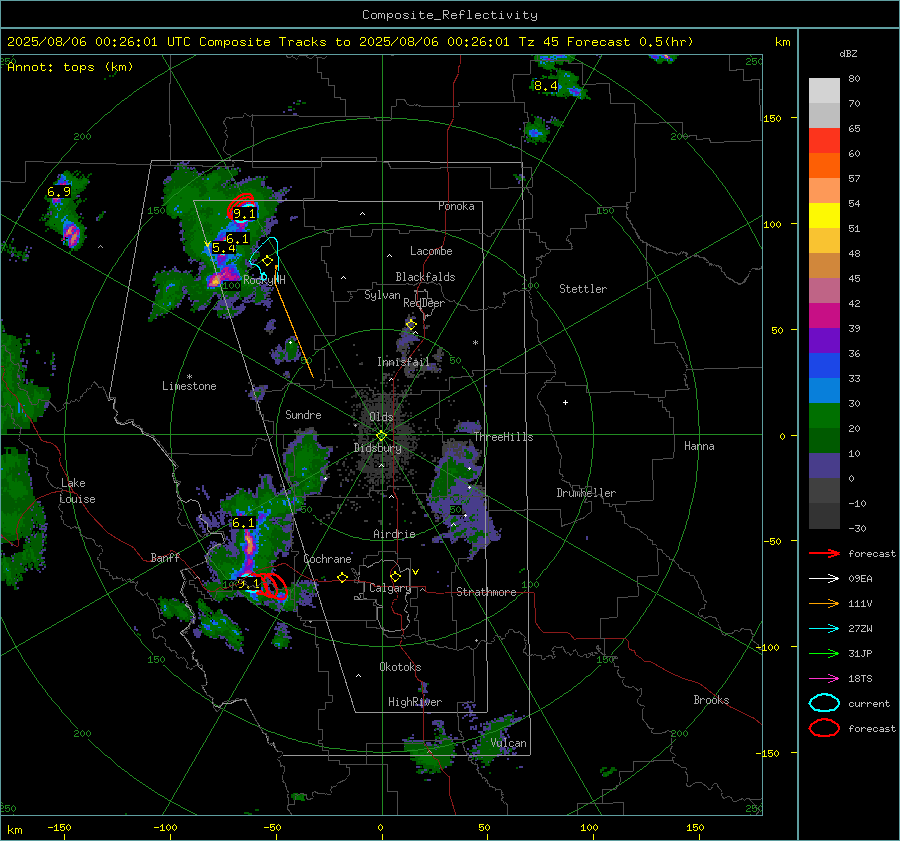Click the green 31JP arrow icon
Viewport: 900px width, 841px height.
[x=824, y=653]
